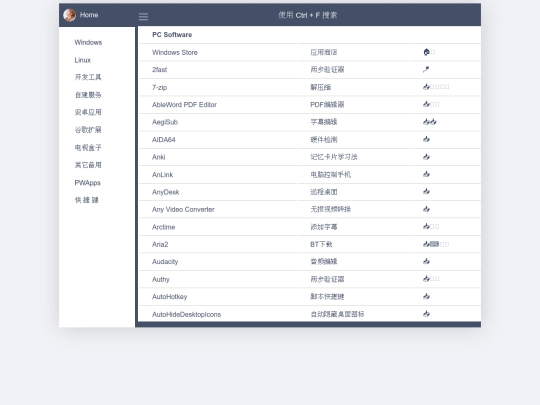Click the thumbs icon in the Anki row
The height and width of the screenshot is (405, 540).
(x=426, y=157)
